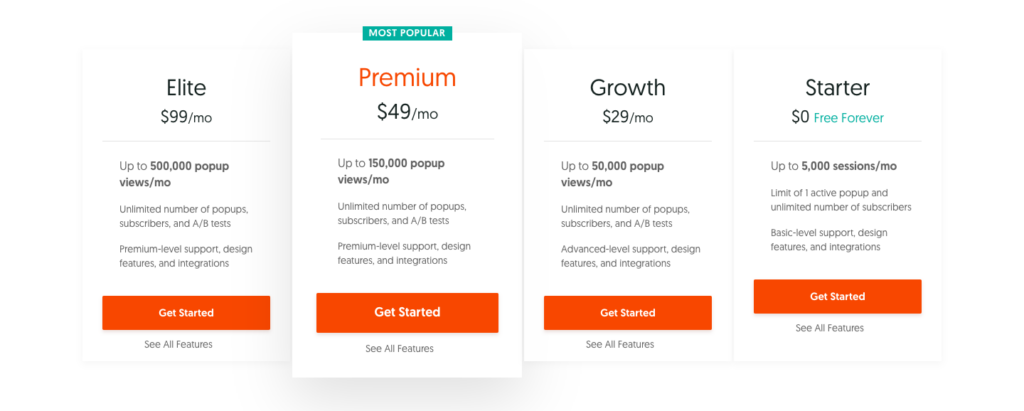Select the $99/mo Elite price

click(186, 118)
